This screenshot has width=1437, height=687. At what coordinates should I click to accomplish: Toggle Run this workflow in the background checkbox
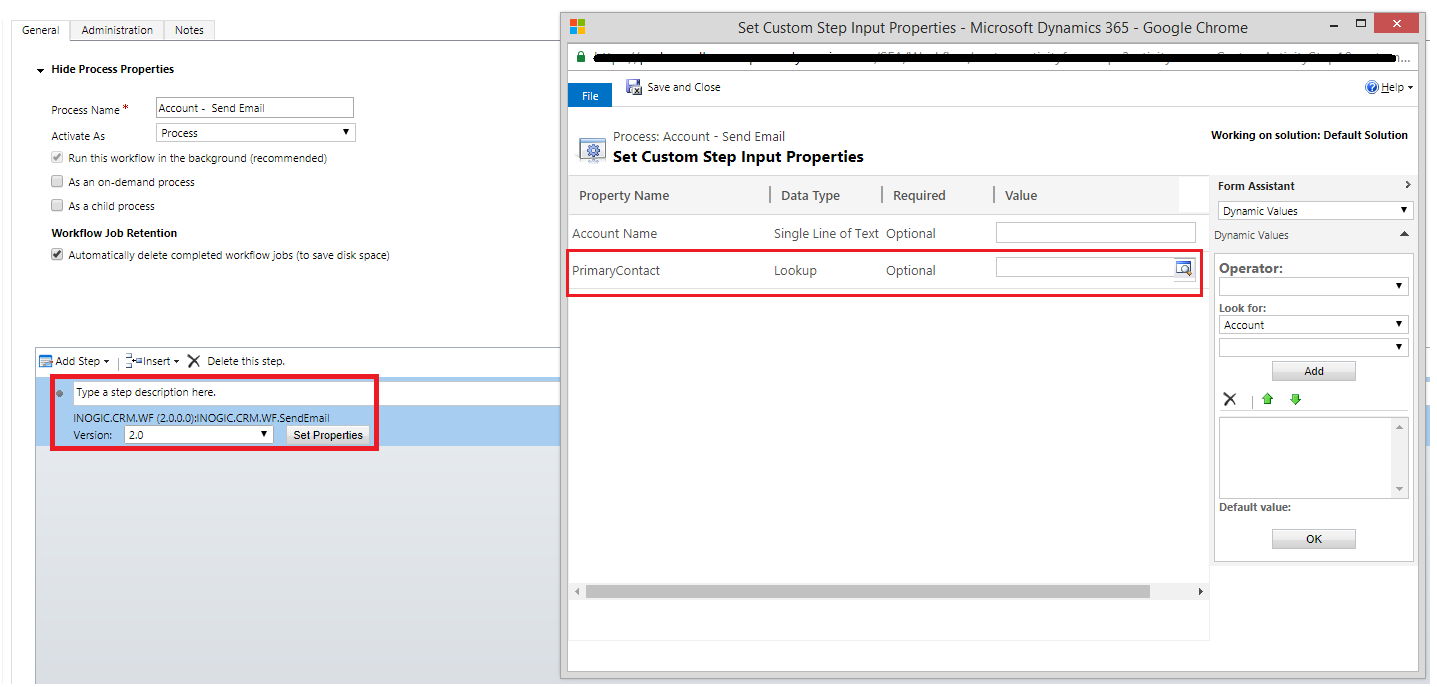coord(57,158)
